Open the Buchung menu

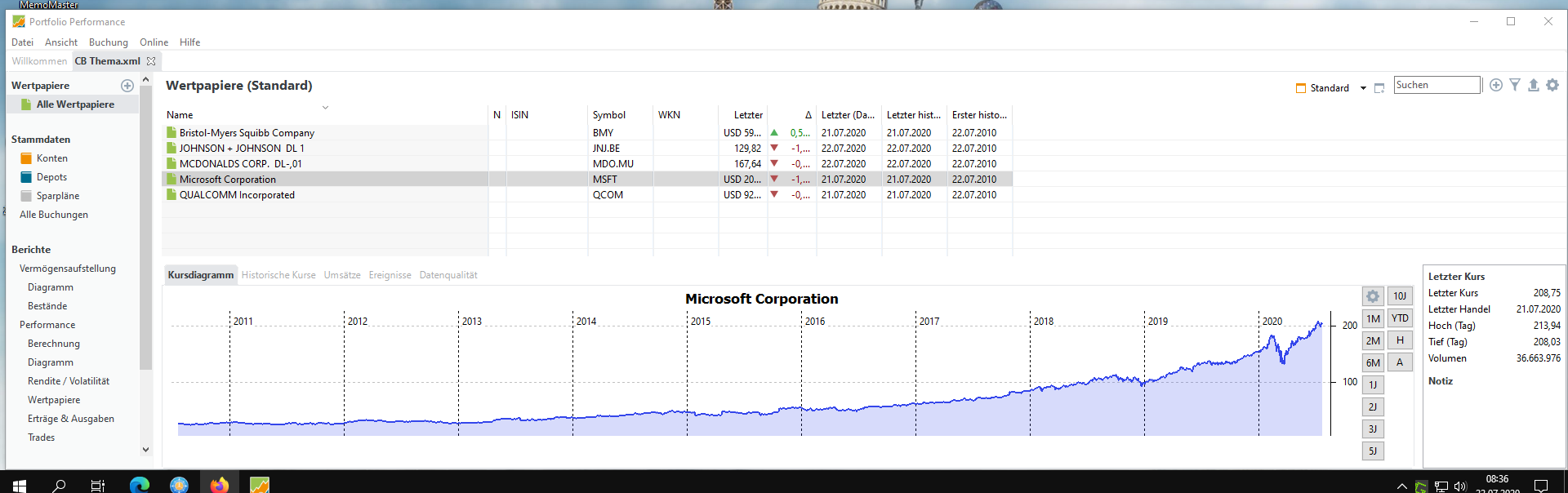[x=109, y=42]
